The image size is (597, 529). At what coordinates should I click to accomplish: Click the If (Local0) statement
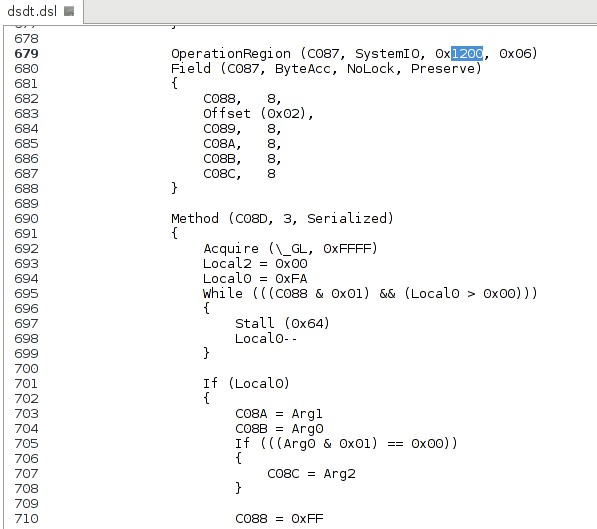coord(246,384)
